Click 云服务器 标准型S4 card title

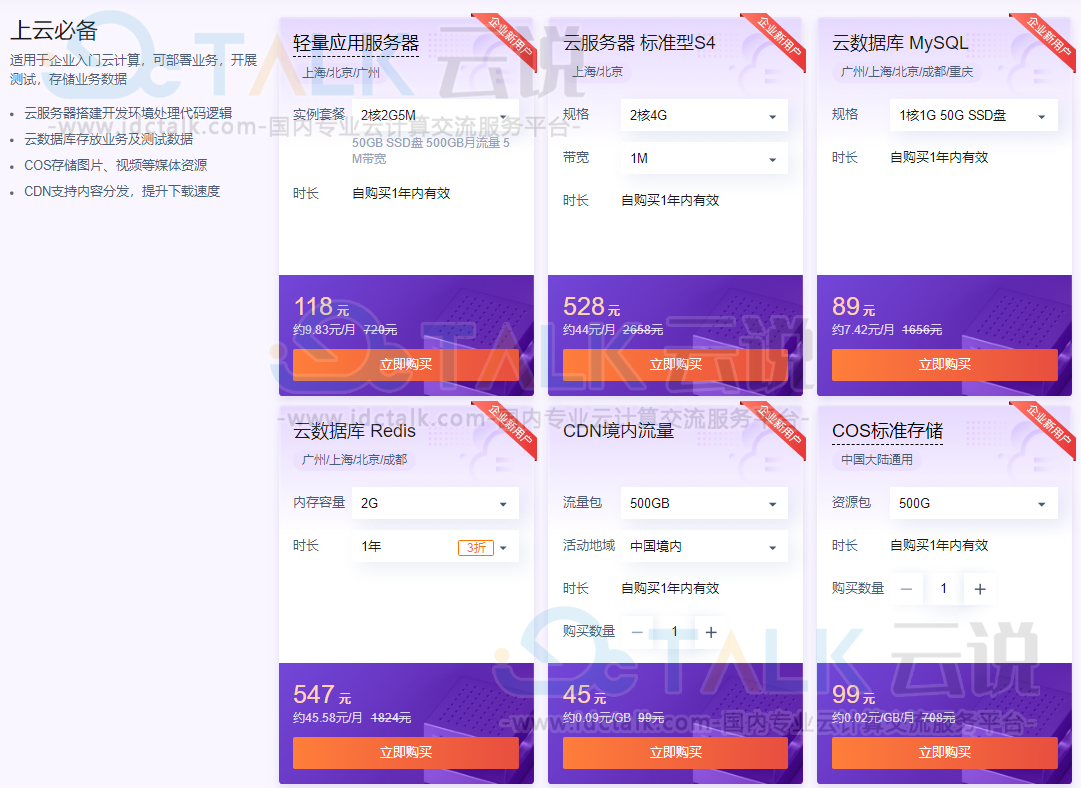(x=639, y=43)
